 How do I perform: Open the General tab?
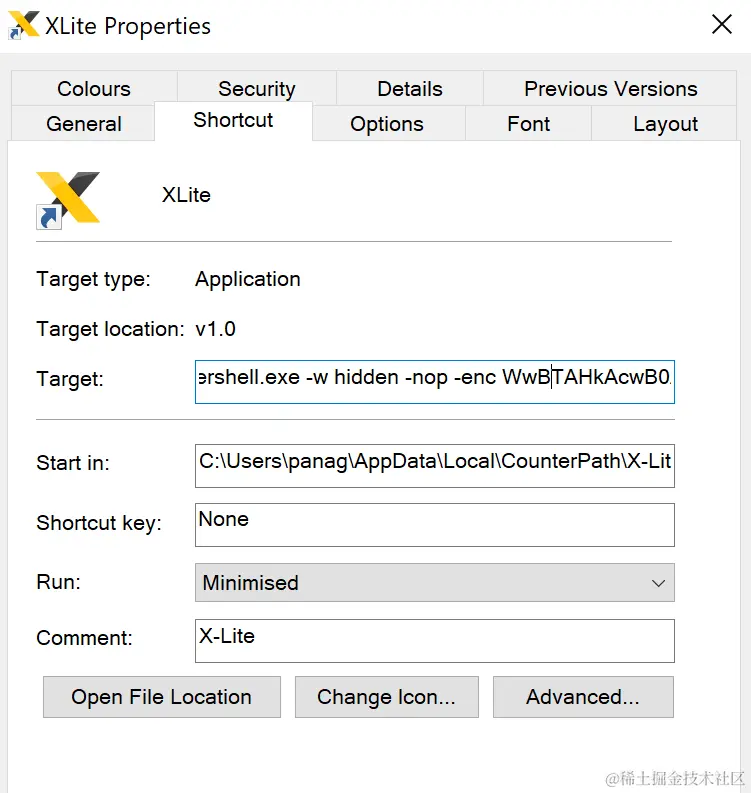(83, 123)
